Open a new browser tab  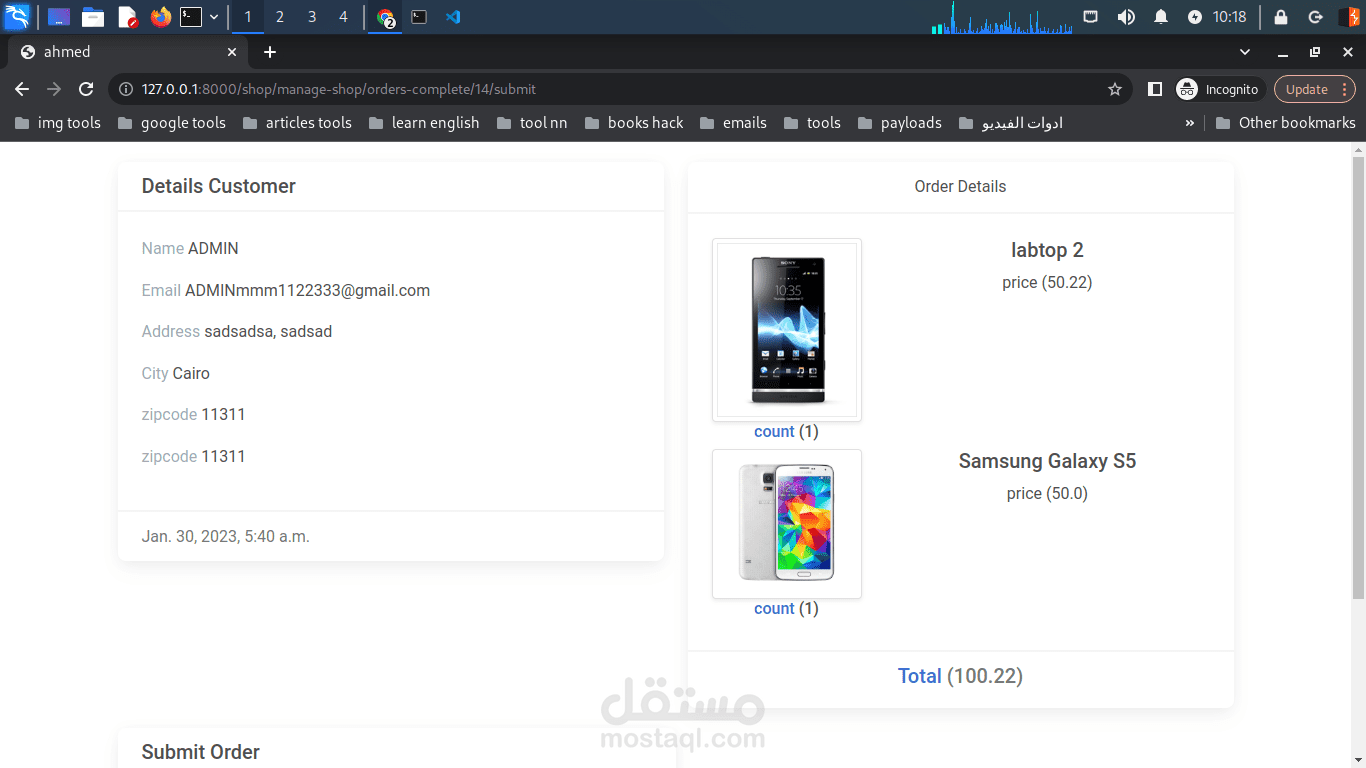[x=269, y=52]
